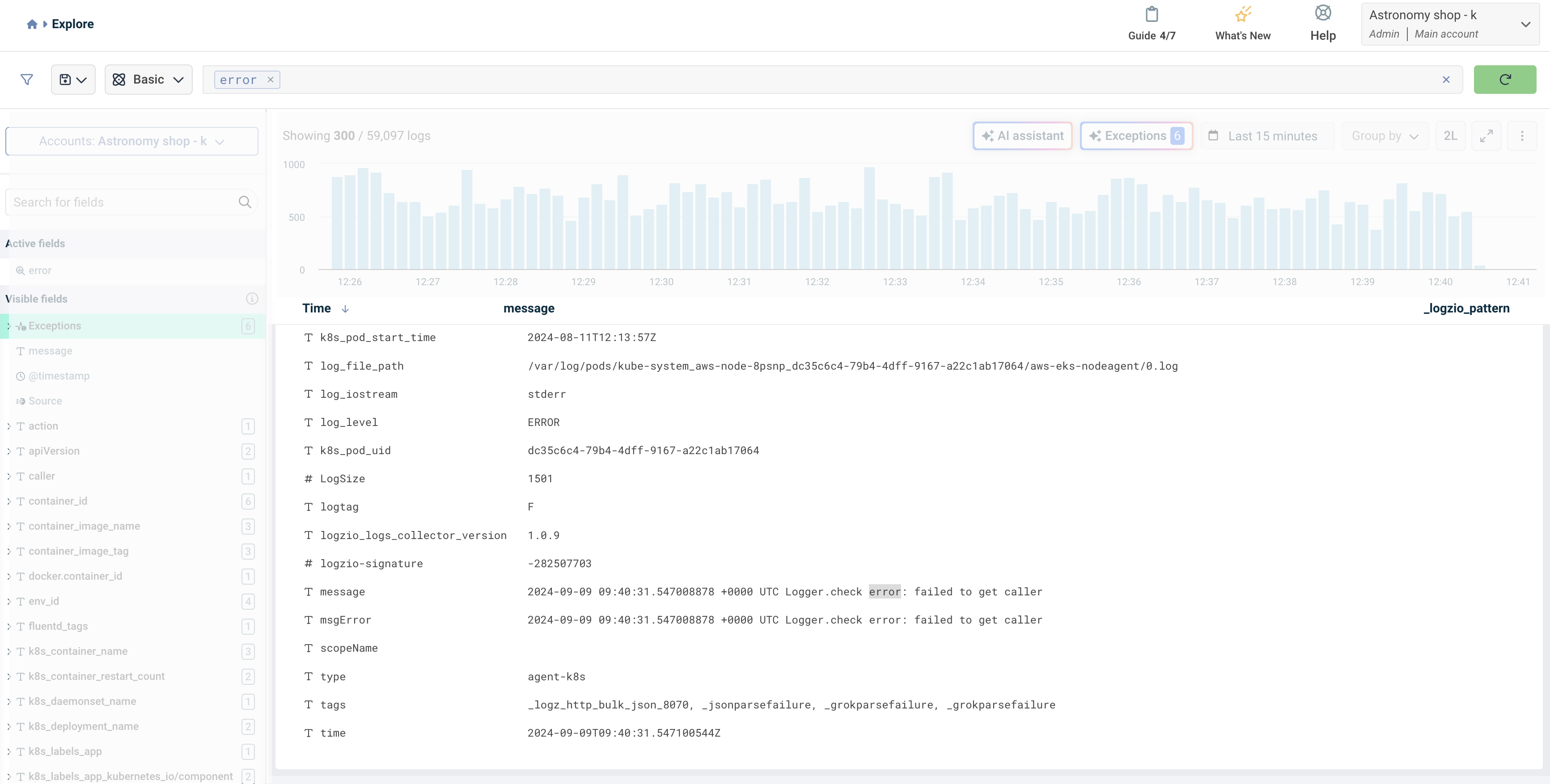Click the k8s_container_restart_count field

coord(96,676)
